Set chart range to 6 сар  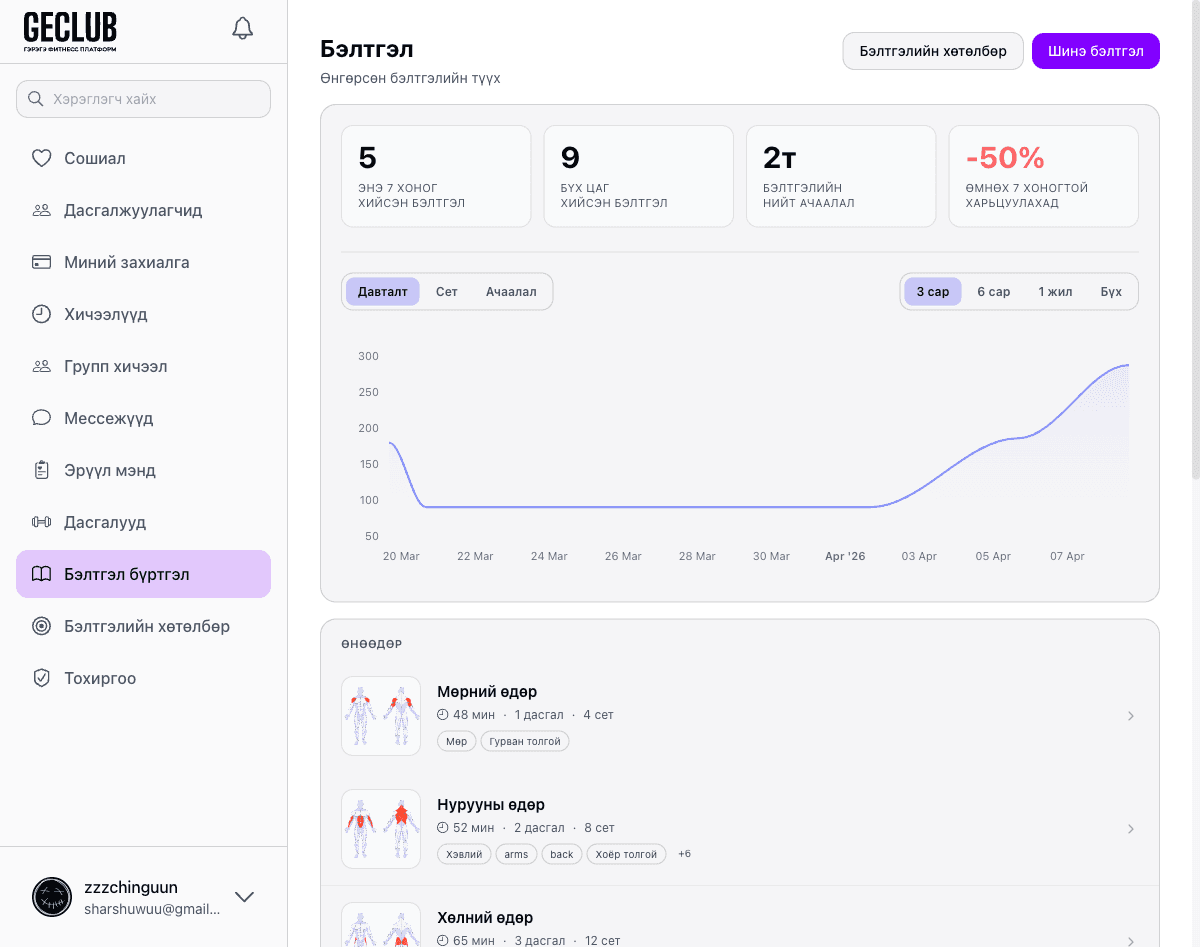pyautogui.click(x=993, y=292)
